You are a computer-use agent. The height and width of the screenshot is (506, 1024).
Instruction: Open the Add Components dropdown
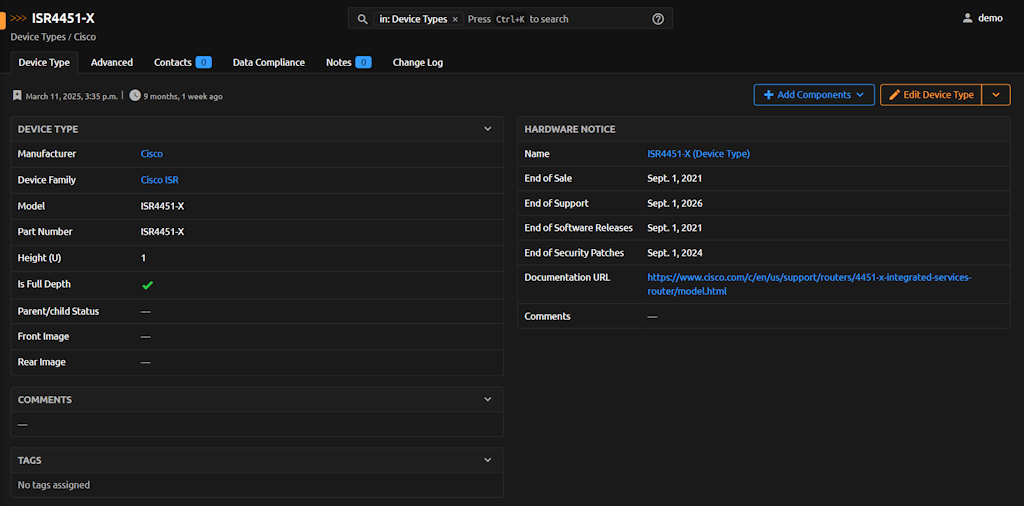point(814,95)
